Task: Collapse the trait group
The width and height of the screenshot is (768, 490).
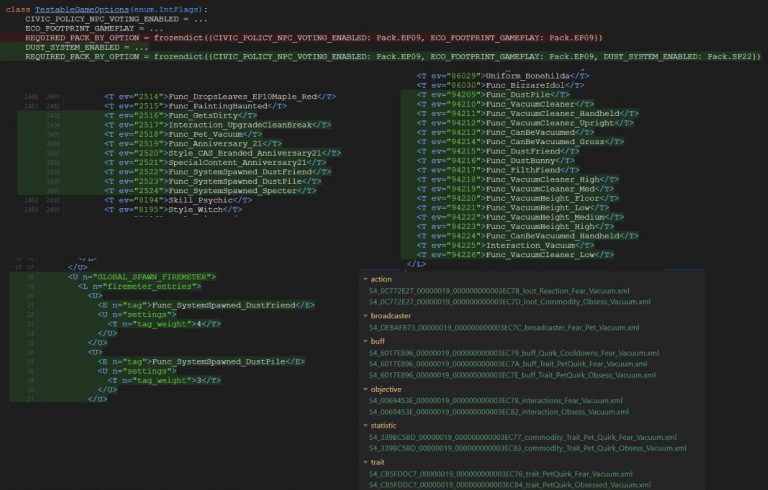Action: coord(363,462)
